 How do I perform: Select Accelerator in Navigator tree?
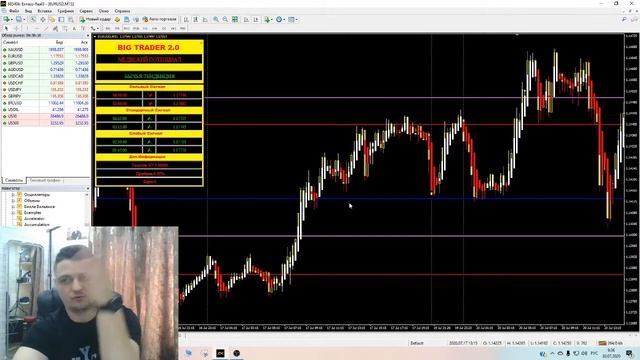click(34, 219)
